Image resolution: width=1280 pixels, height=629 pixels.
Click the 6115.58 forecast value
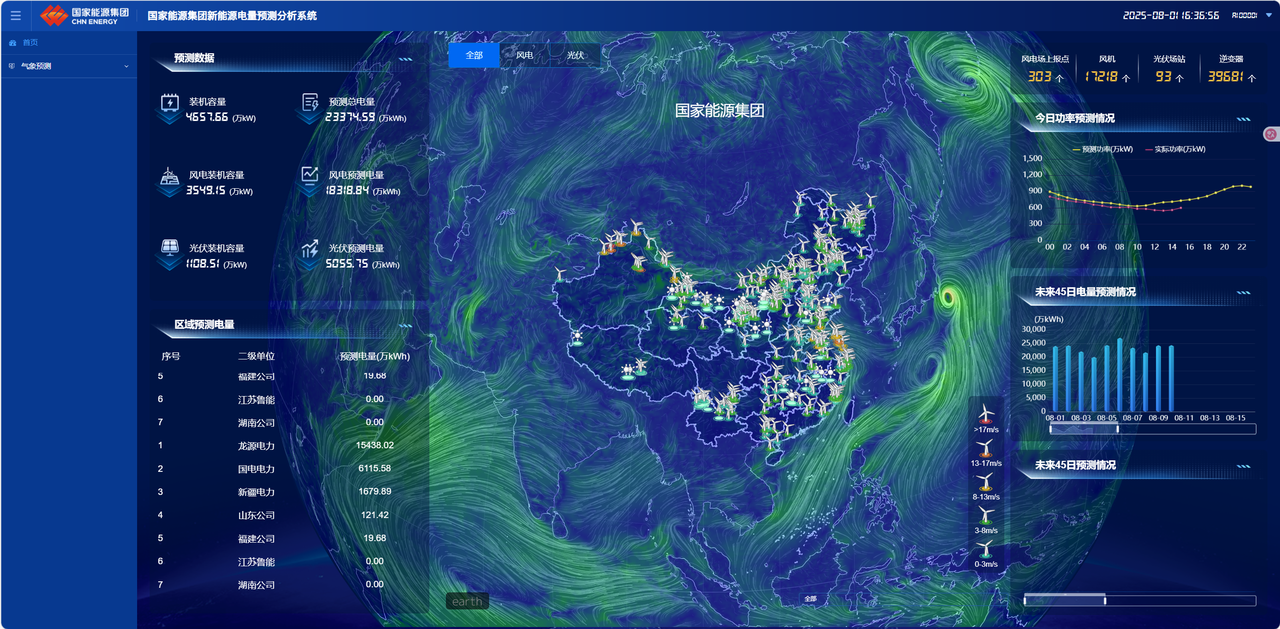[375, 468]
